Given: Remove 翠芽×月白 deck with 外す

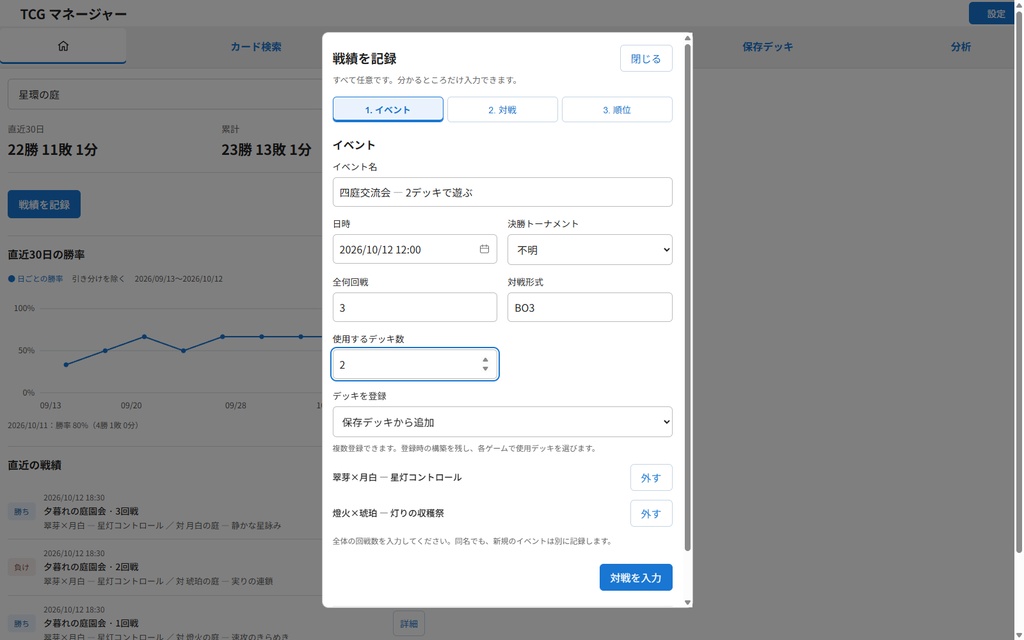Looking at the screenshot, I should tap(651, 477).
